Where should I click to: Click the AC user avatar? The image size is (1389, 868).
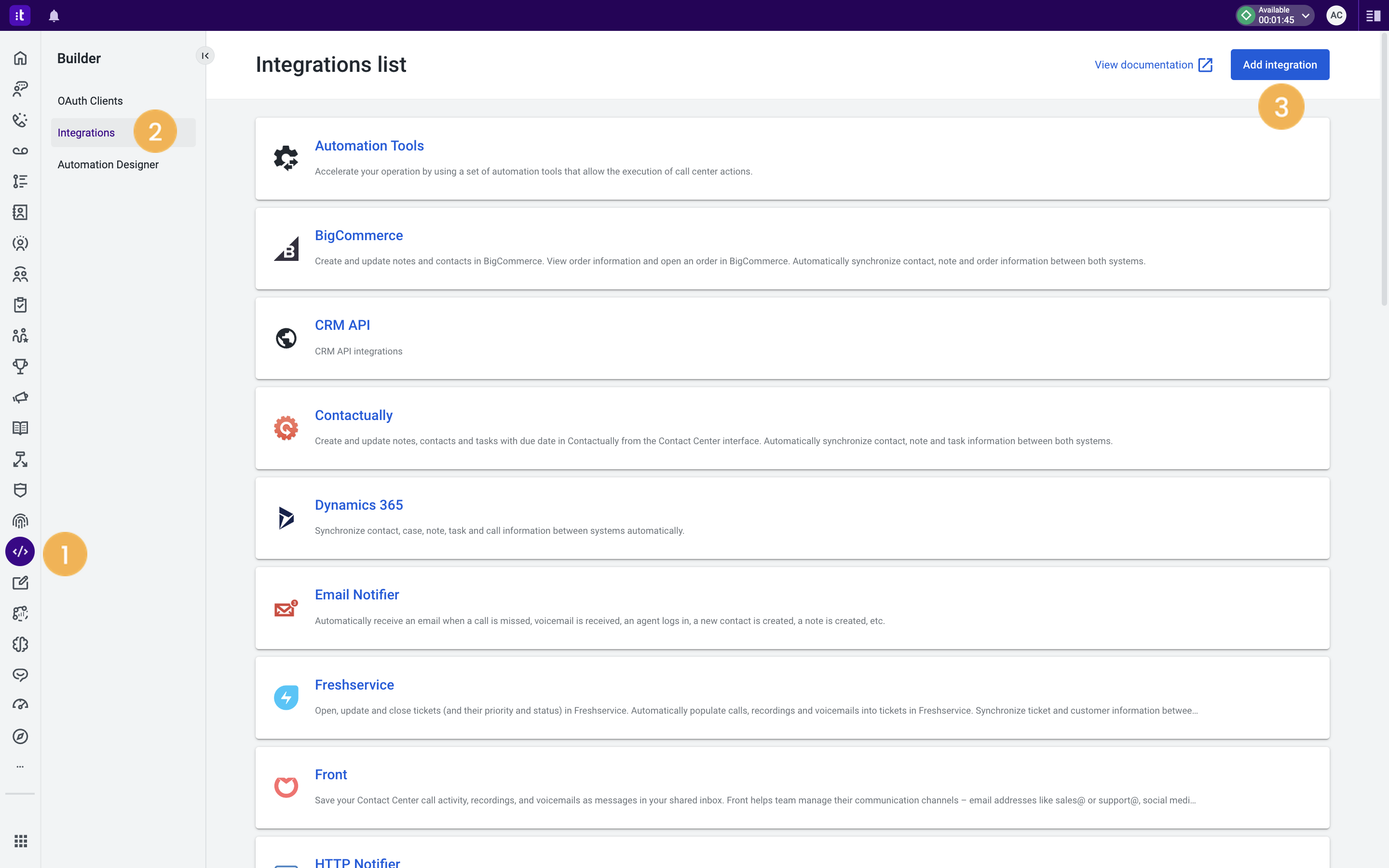coord(1336,15)
